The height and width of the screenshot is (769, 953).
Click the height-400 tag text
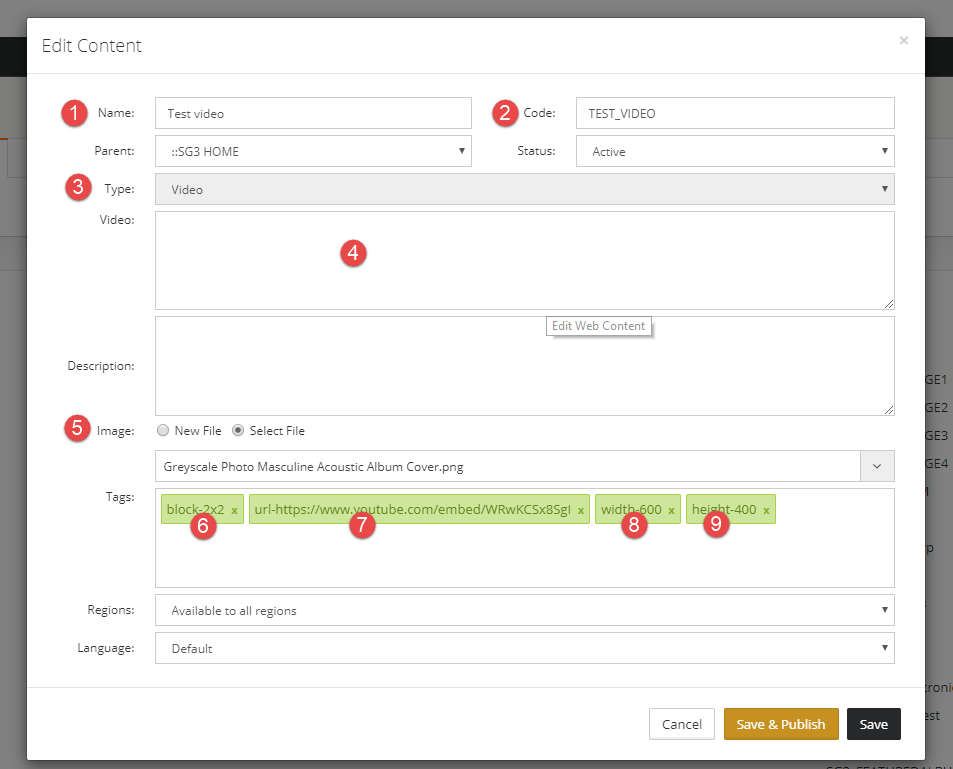[724, 509]
